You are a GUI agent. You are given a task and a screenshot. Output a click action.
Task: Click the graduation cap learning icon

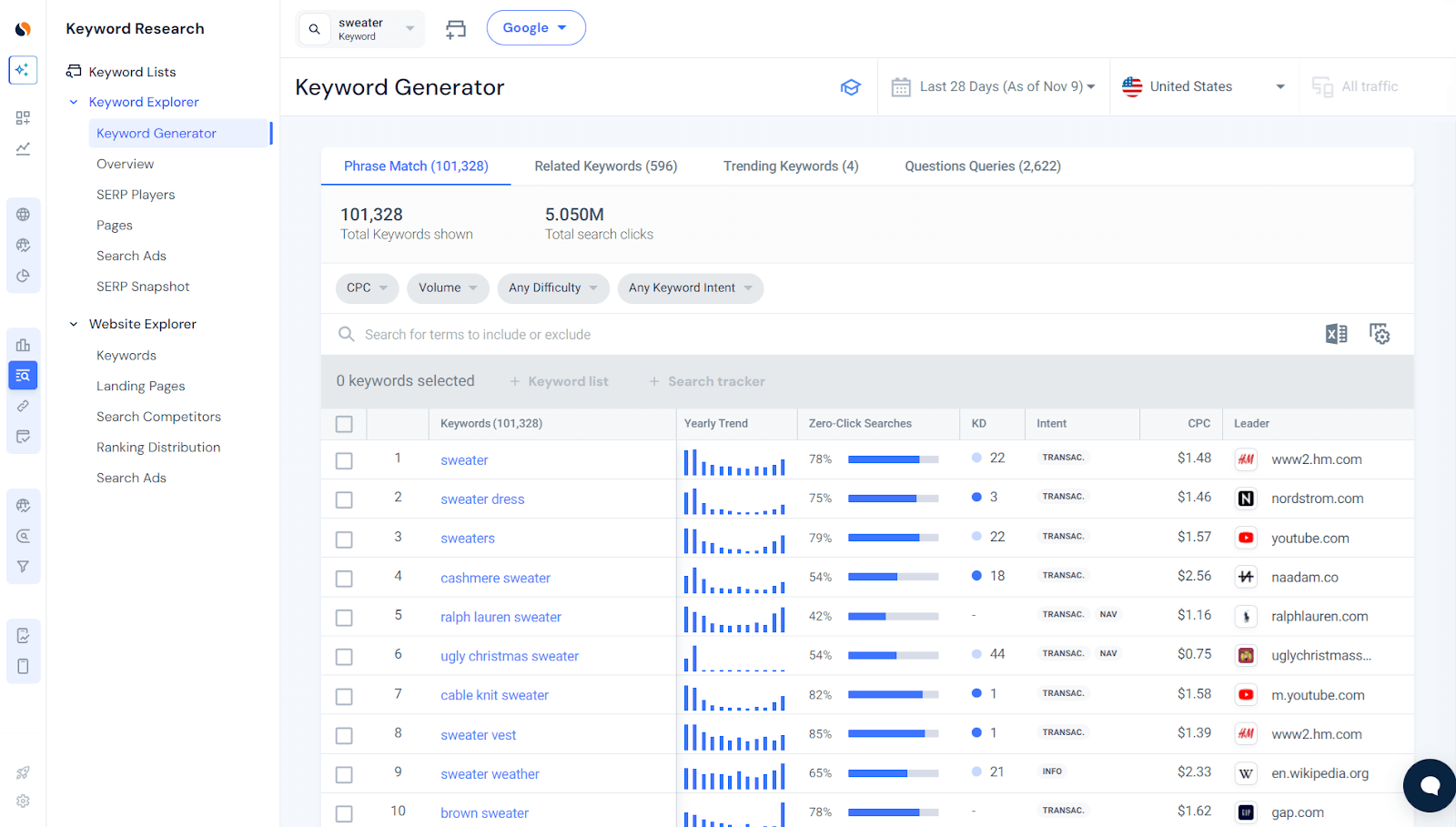[851, 86]
